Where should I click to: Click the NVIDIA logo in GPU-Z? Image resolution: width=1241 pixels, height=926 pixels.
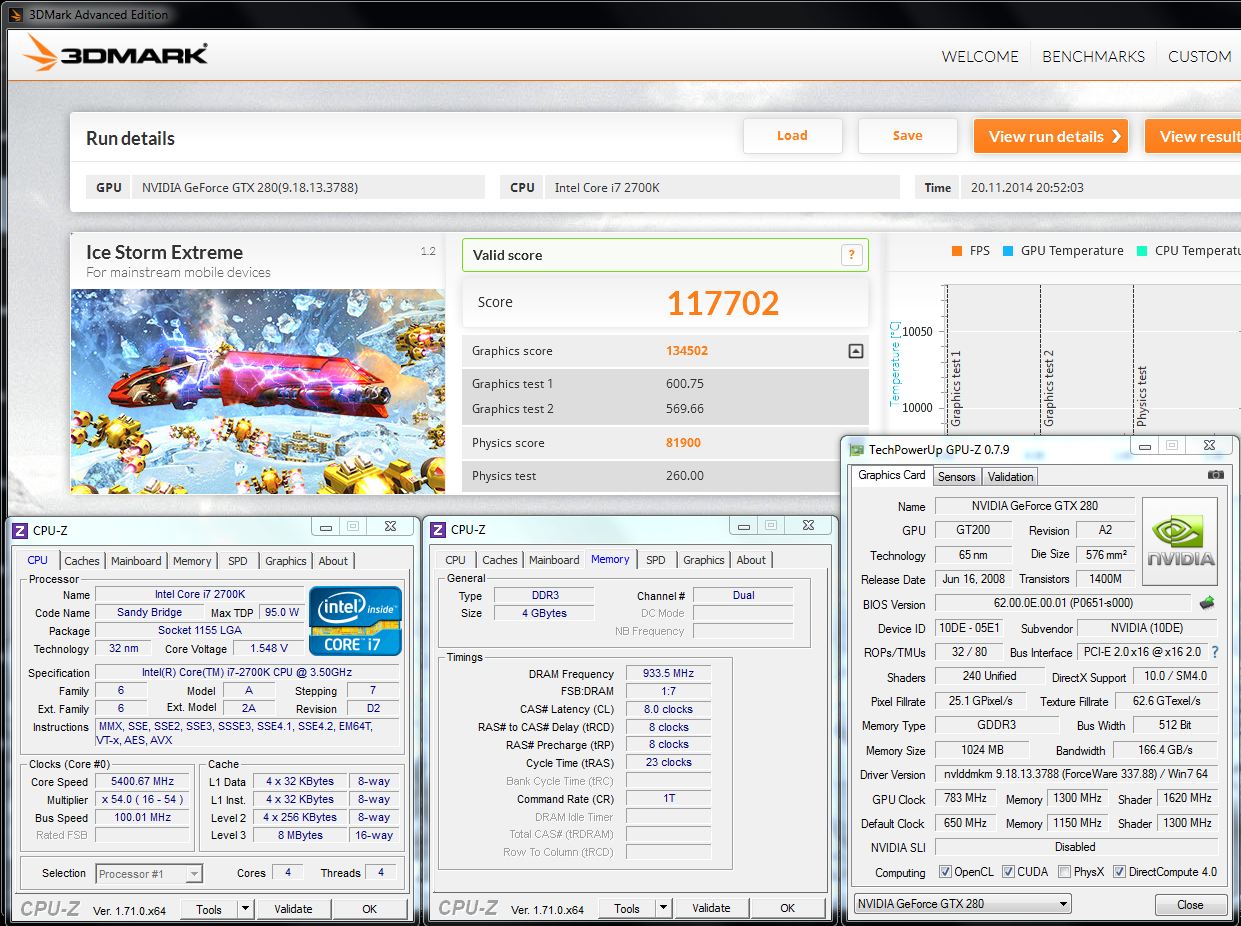point(1180,541)
